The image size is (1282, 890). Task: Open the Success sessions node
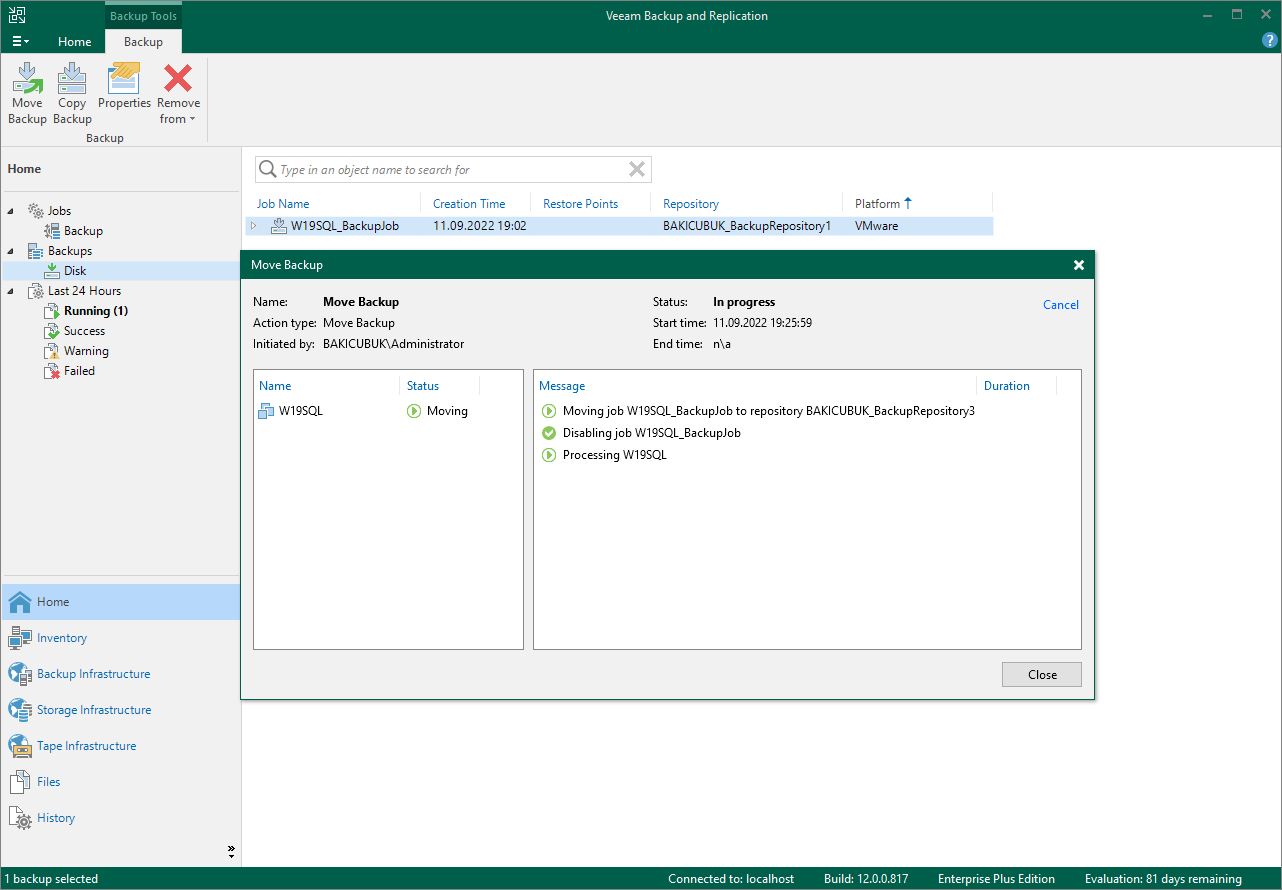click(x=84, y=331)
